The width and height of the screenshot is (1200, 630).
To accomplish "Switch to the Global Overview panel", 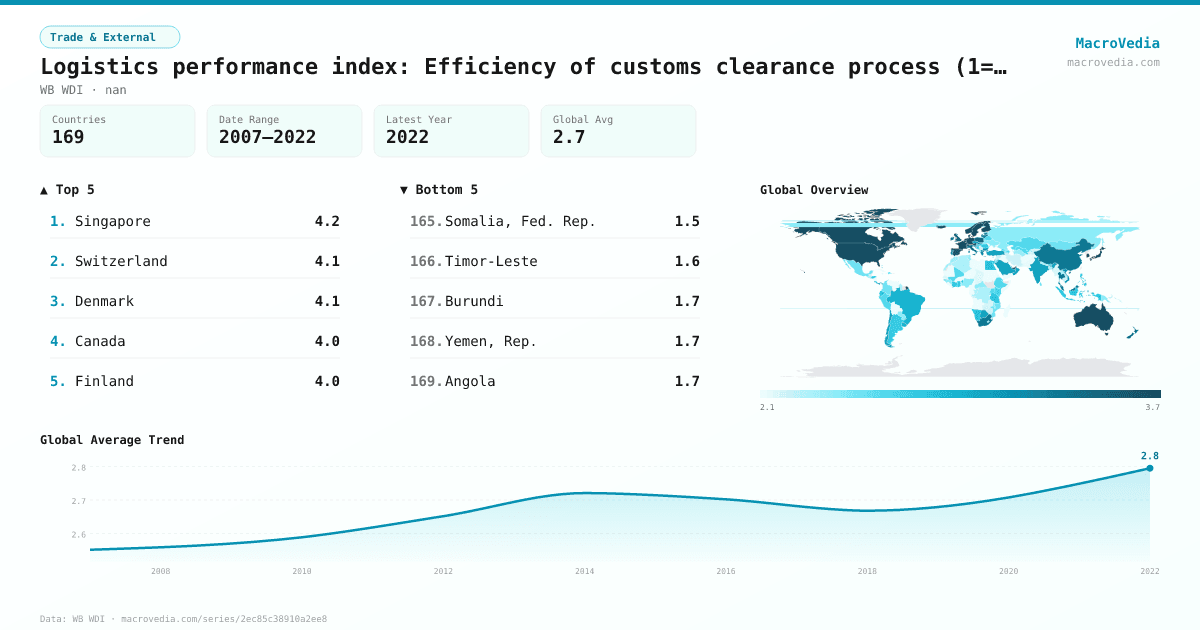I will (814, 189).
